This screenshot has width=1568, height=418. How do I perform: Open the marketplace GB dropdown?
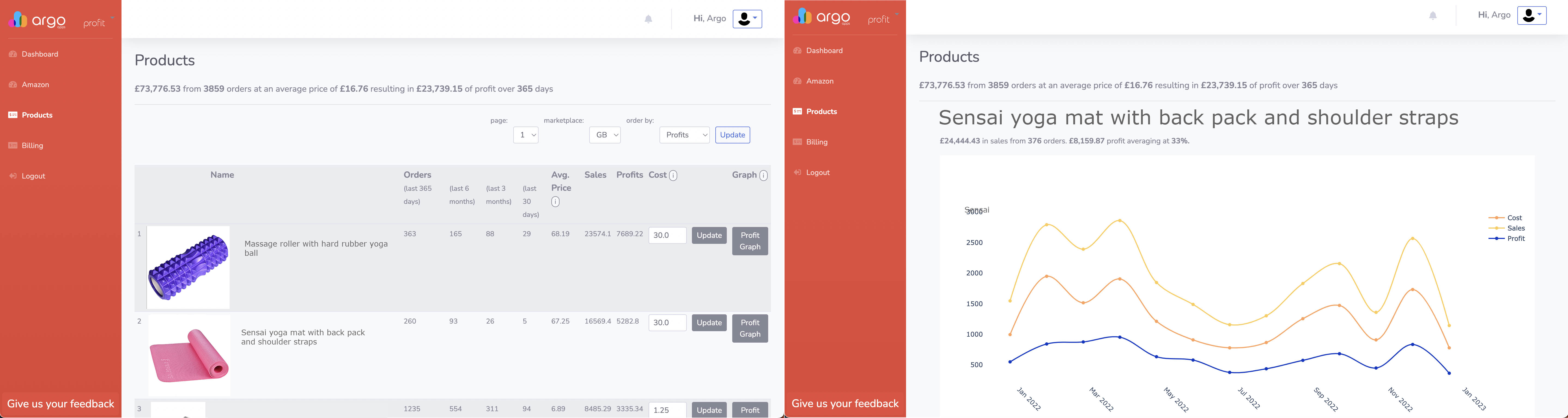[x=604, y=135]
